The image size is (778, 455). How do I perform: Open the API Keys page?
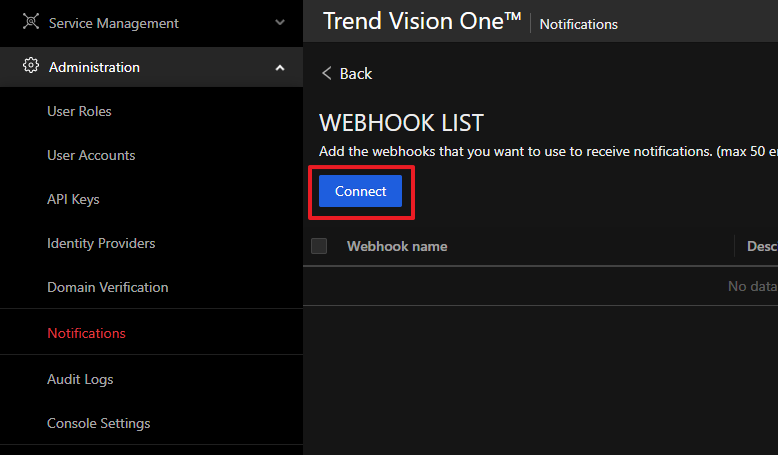[x=73, y=199]
